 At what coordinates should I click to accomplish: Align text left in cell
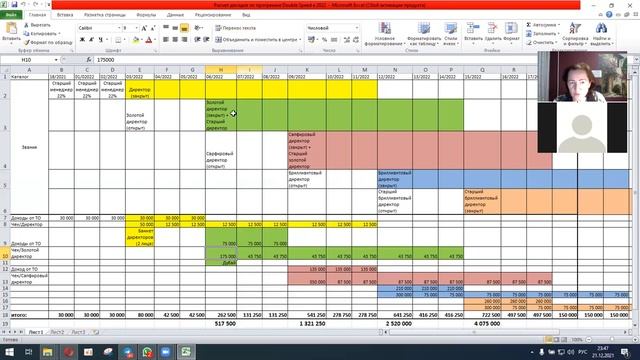(166, 40)
